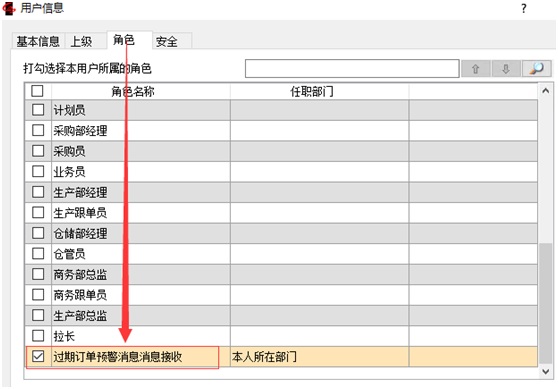Toggle the select-all header checkbox
Screen dimensions: 558x389
coord(37,91)
